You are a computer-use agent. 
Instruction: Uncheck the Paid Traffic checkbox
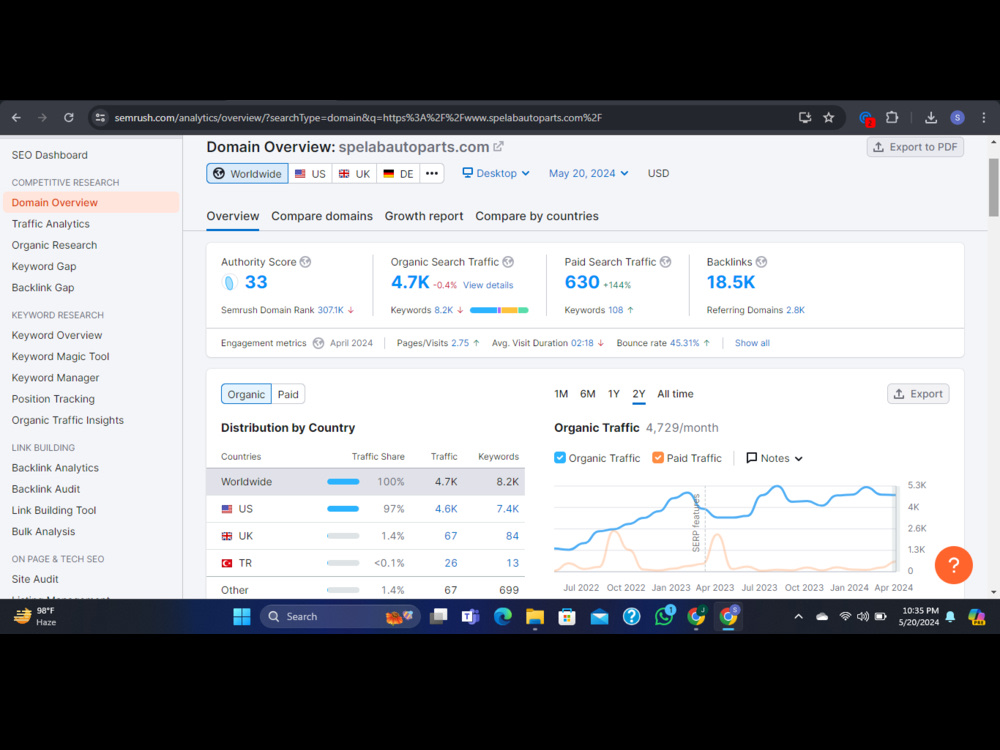pos(658,458)
